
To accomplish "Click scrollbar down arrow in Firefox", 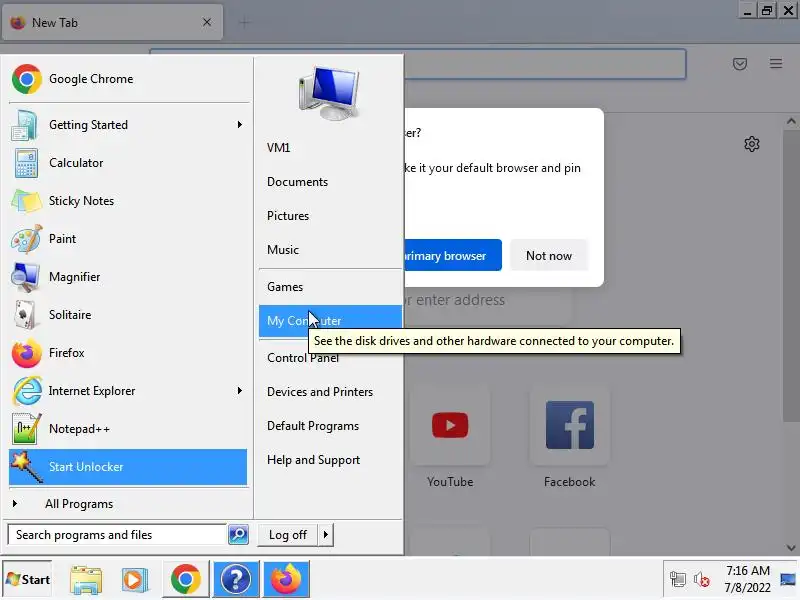I will [x=791, y=548].
